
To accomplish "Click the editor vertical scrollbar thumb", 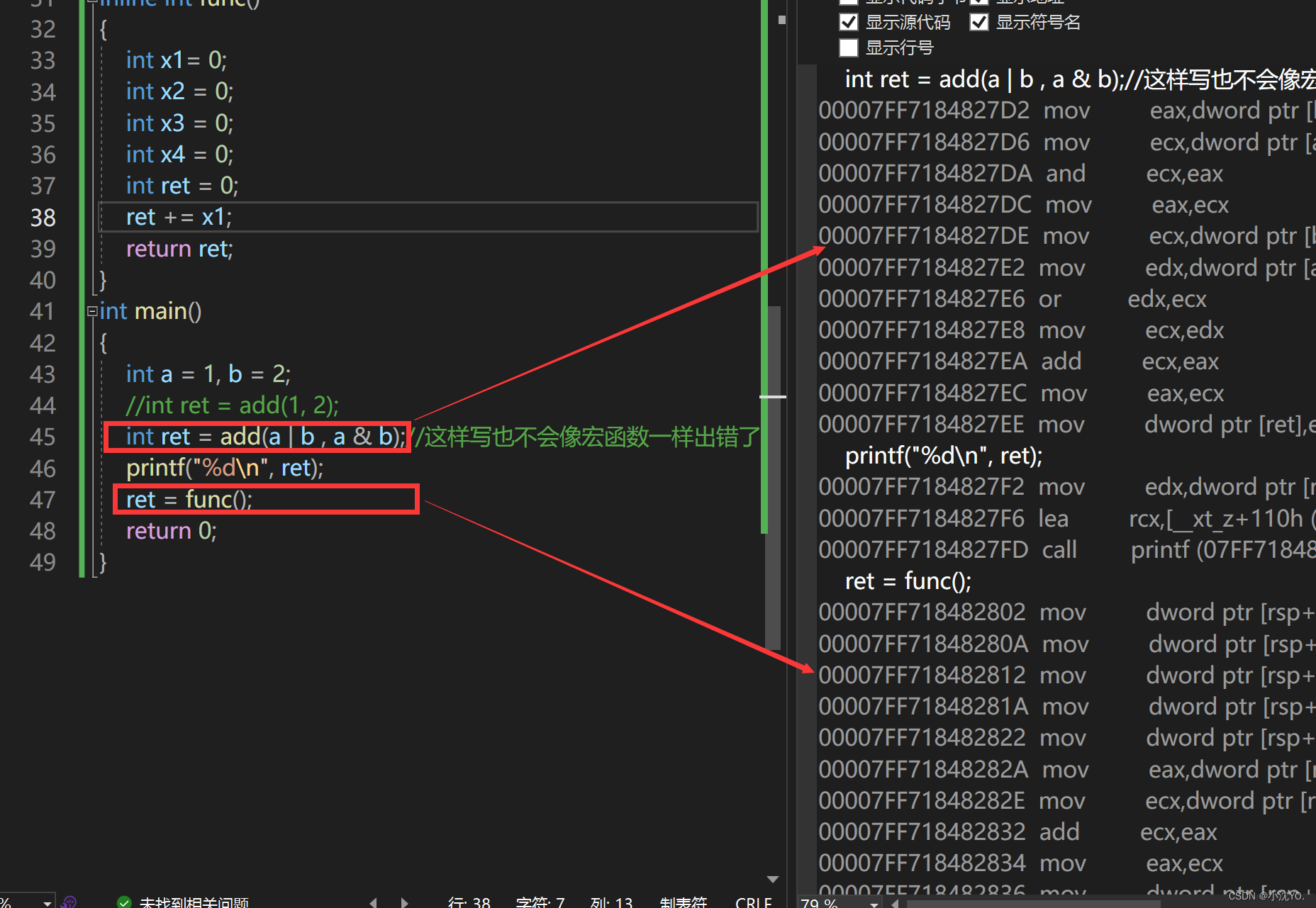I will 773,477.
